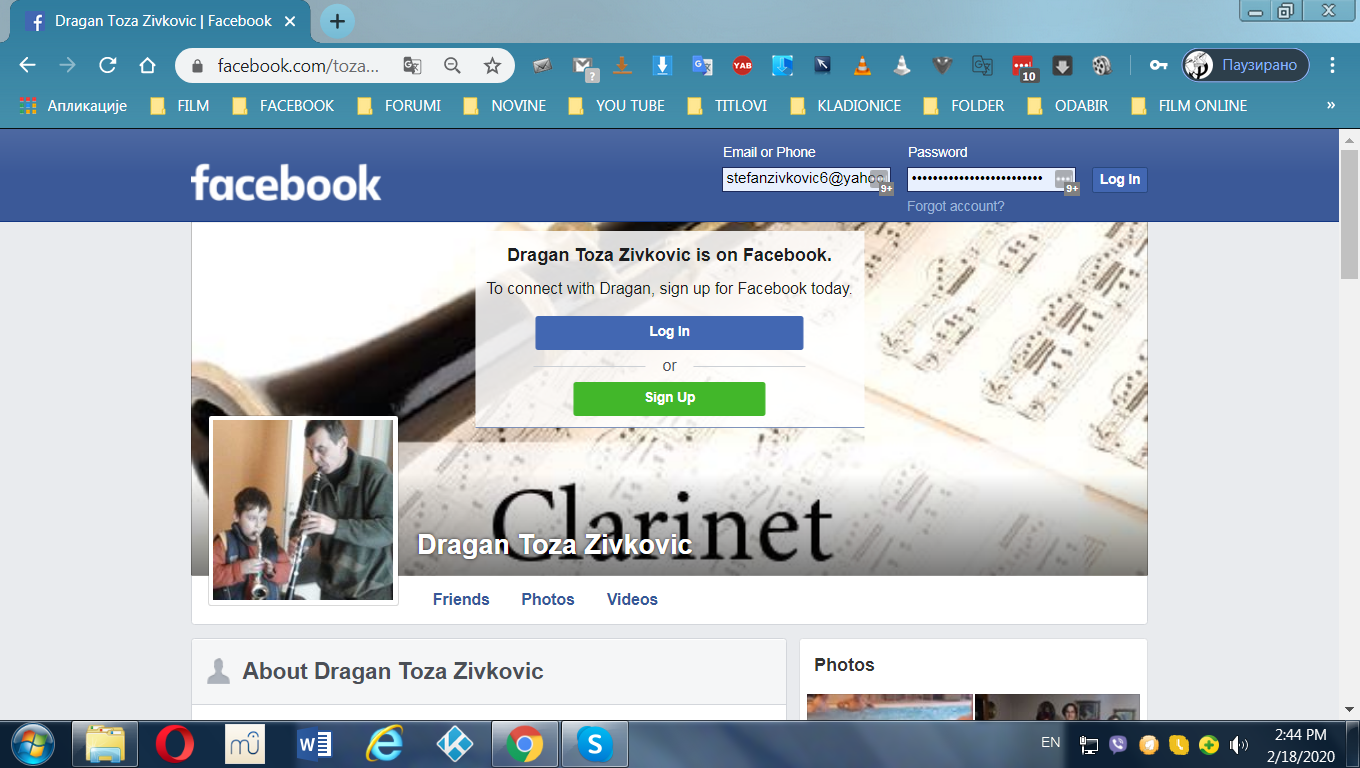The height and width of the screenshot is (768, 1360).
Task: Launch Opera from the taskbar
Action: (176, 744)
